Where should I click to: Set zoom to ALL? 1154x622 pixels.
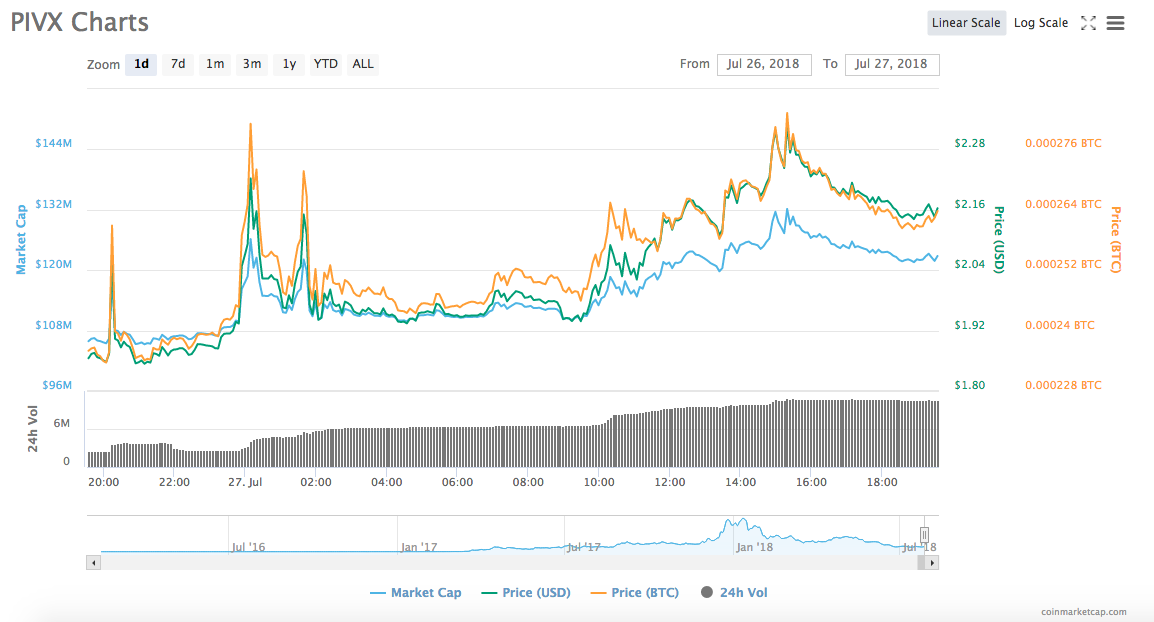click(x=363, y=64)
